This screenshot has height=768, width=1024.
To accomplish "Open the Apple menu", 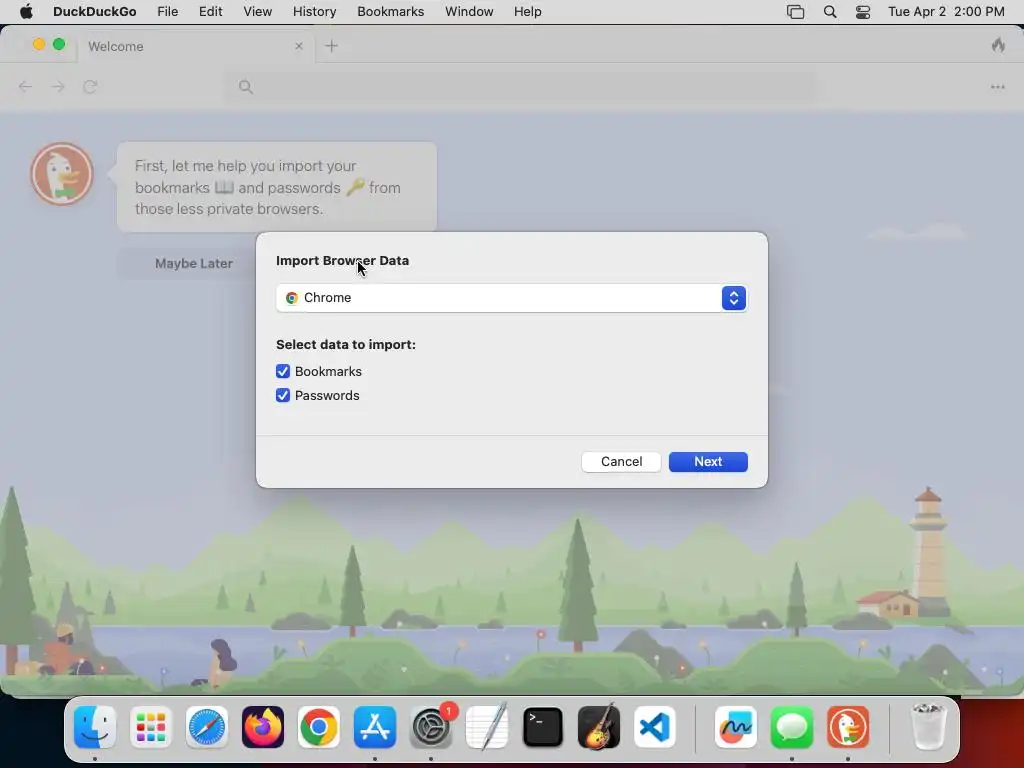I will [26, 12].
